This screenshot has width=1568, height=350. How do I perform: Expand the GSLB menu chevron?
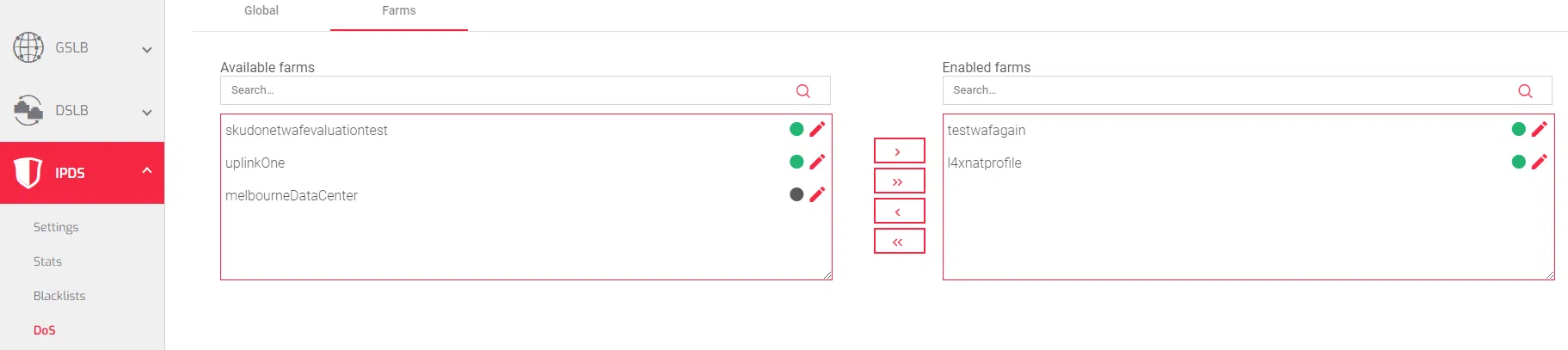tap(147, 50)
